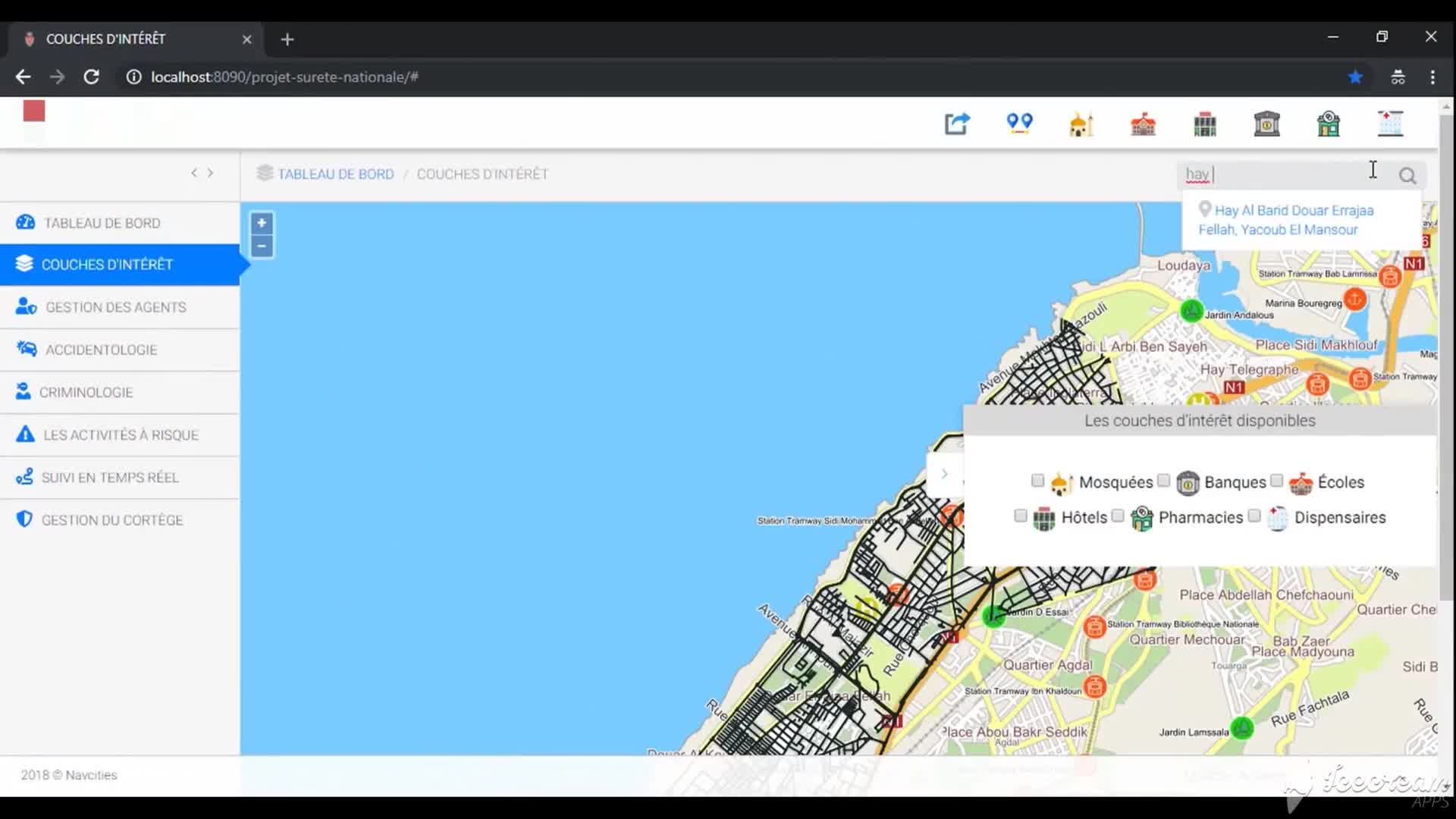Screen dimensions: 1456x819
Task: Open Les Activités à Risque menu item
Action: point(120,435)
